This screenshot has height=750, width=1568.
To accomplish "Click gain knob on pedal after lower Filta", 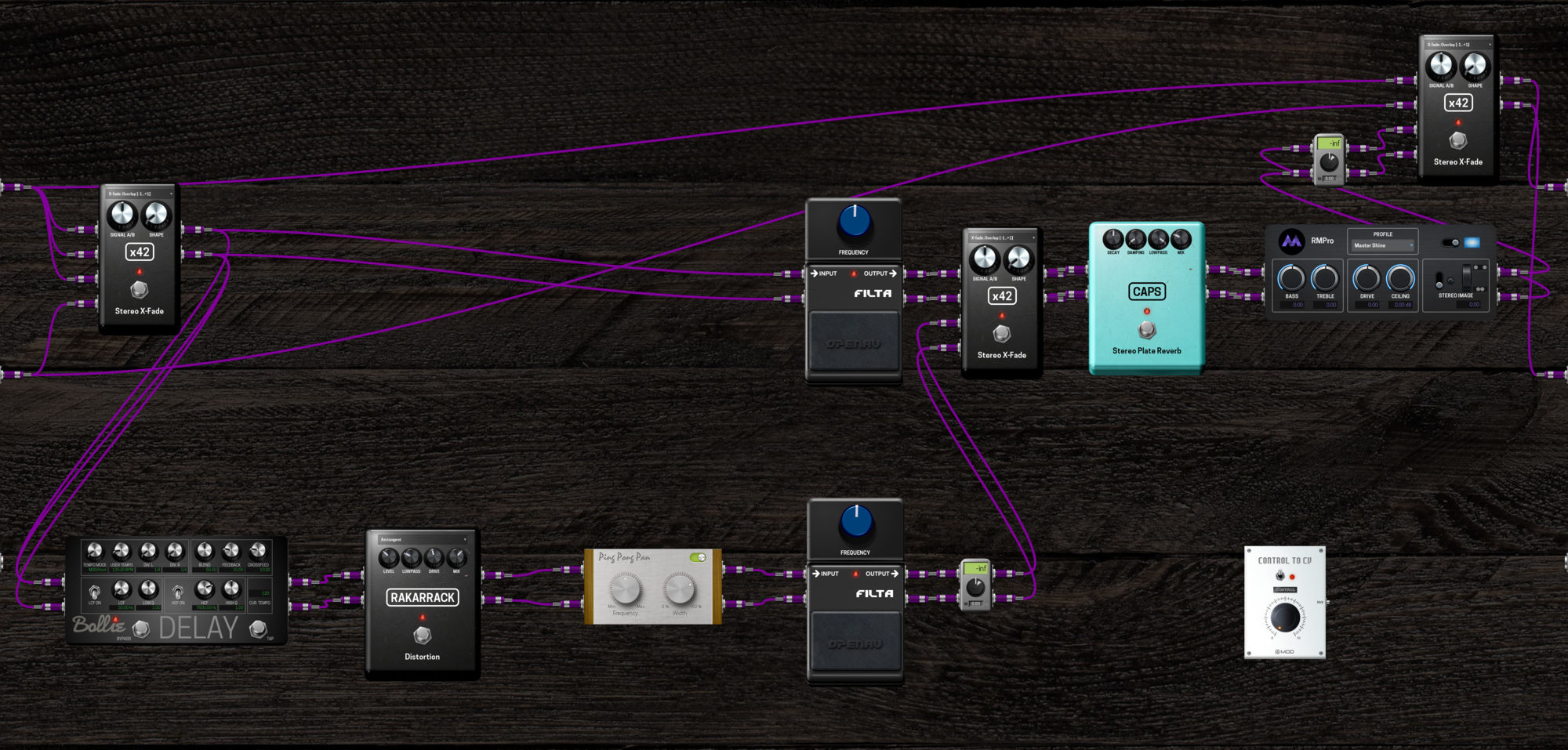I will [x=975, y=588].
